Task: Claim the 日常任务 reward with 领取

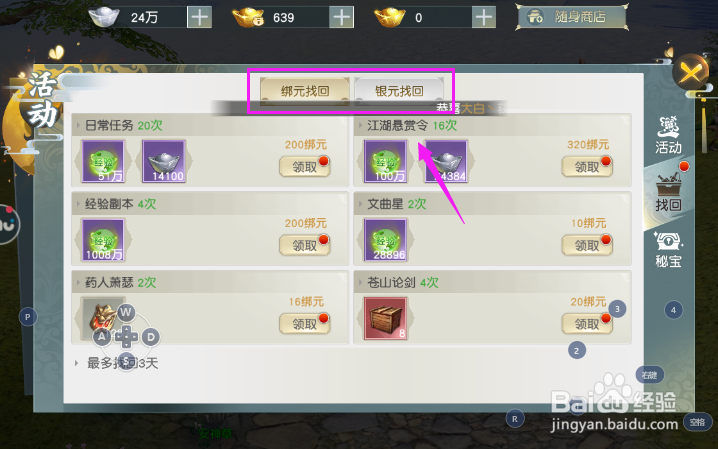Action: click(305, 167)
